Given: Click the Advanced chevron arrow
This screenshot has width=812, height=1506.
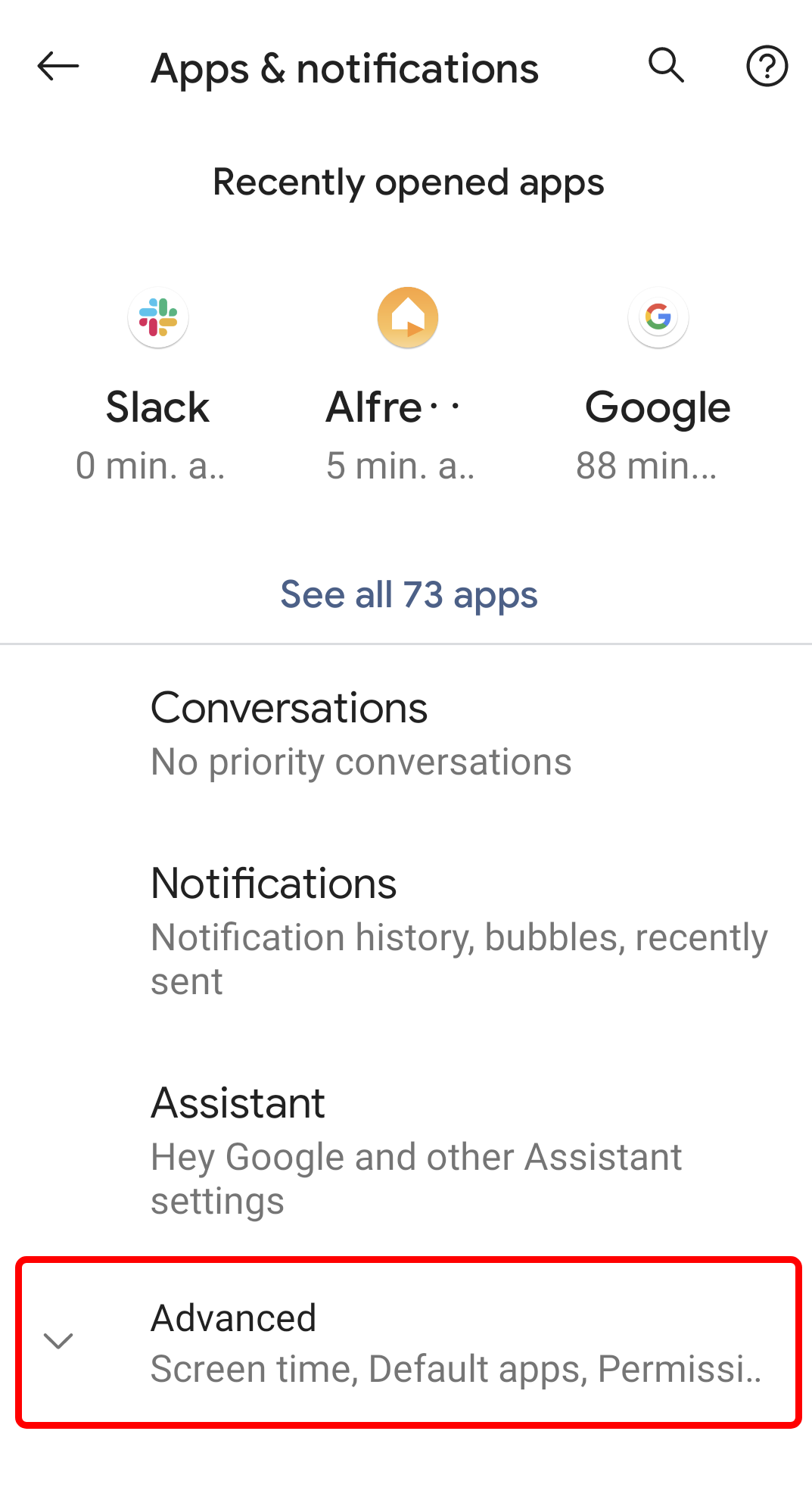Looking at the screenshot, I should (x=58, y=1341).
